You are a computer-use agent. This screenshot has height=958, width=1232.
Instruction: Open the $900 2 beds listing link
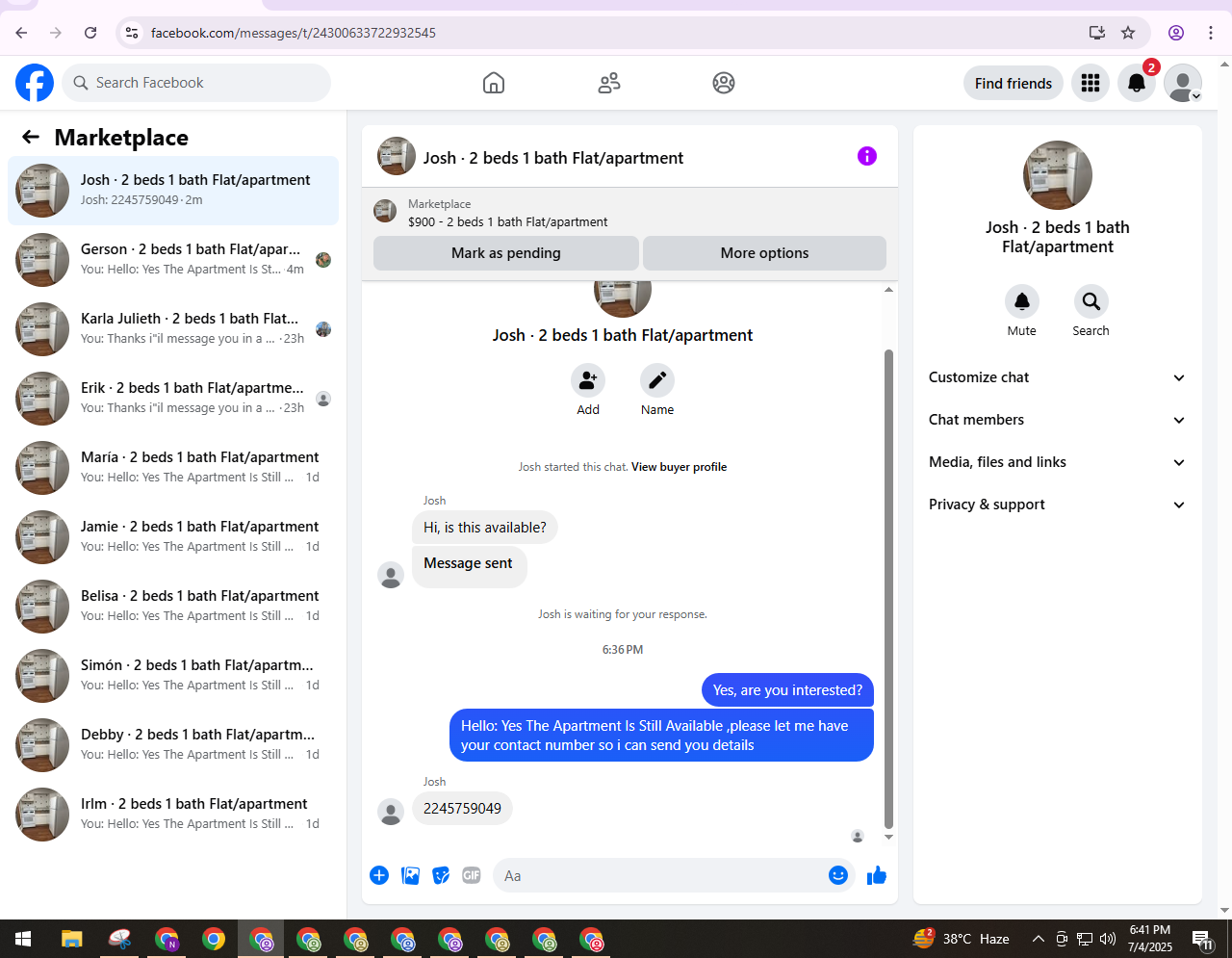click(507, 221)
